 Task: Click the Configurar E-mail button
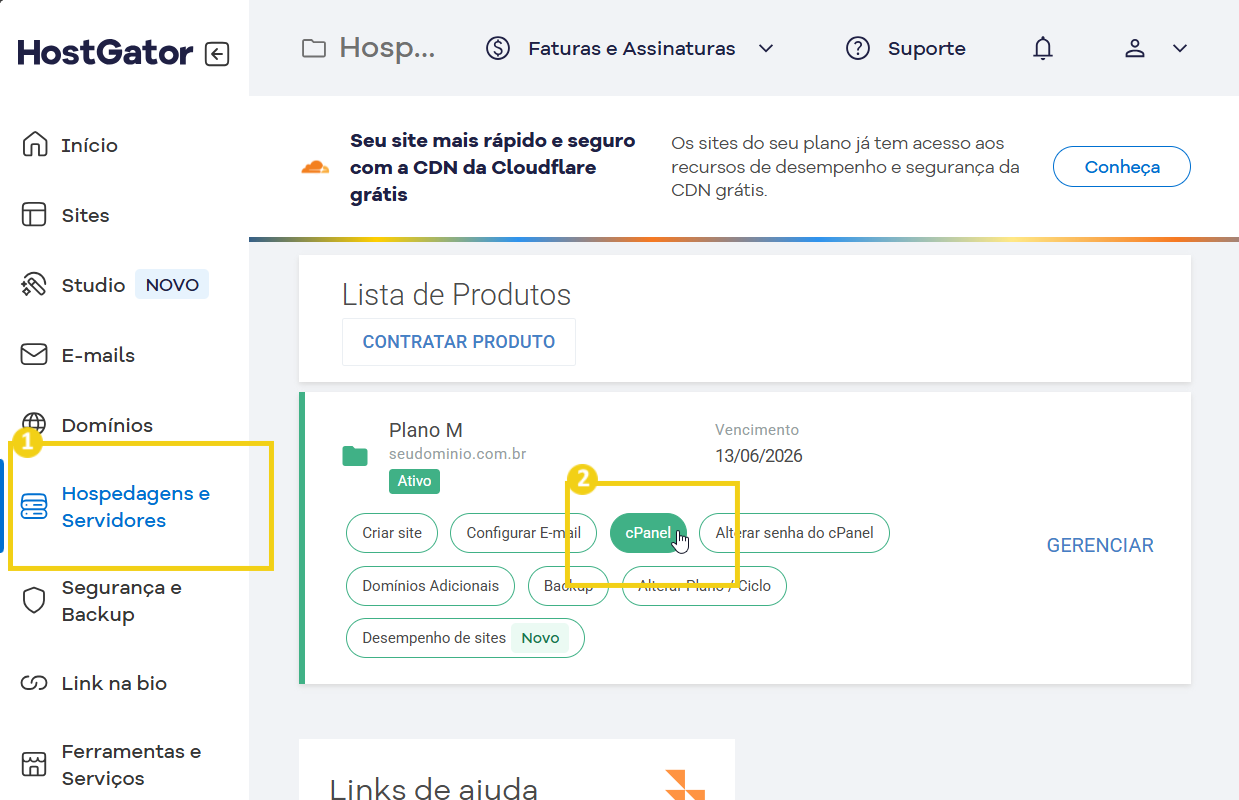[x=523, y=533]
